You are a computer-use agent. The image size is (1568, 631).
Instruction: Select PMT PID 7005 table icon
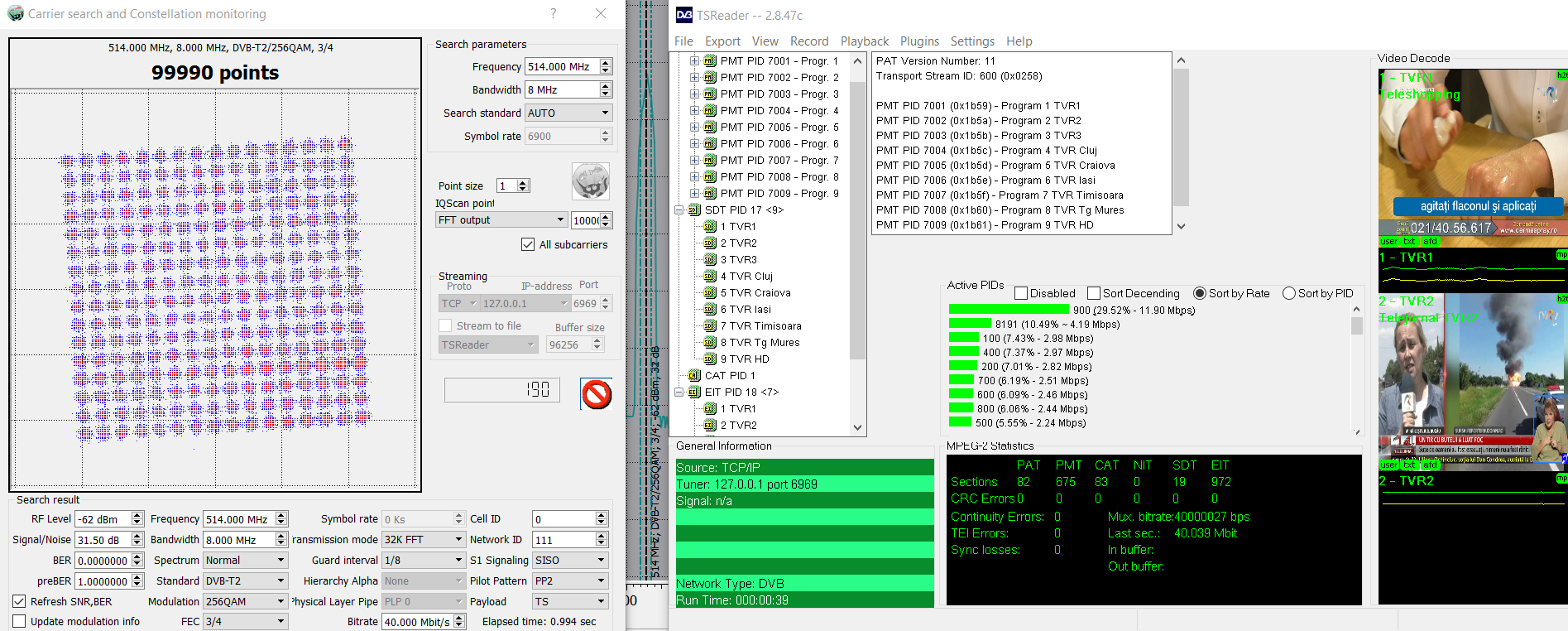click(x=710, y=127)
